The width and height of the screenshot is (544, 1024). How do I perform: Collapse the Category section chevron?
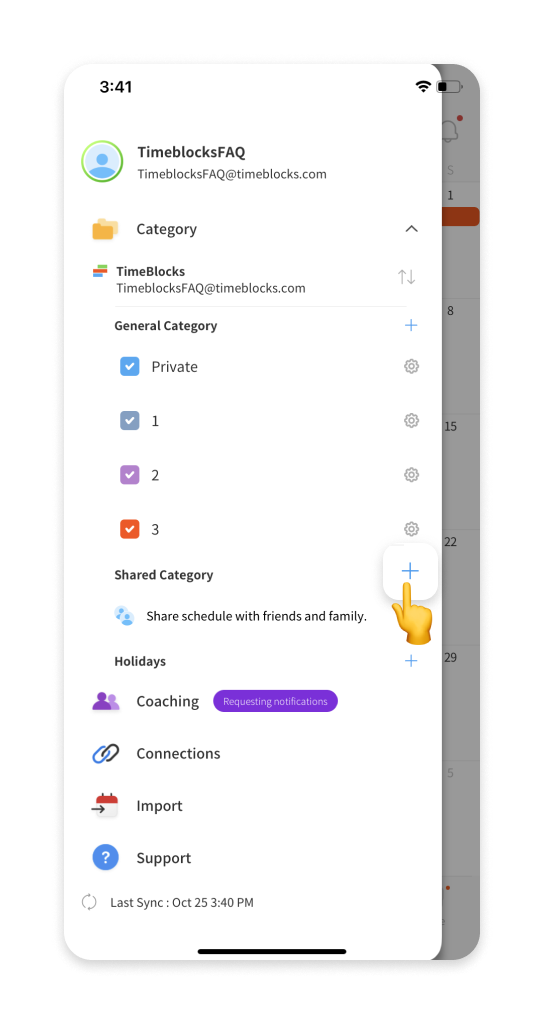click(411, 229)
